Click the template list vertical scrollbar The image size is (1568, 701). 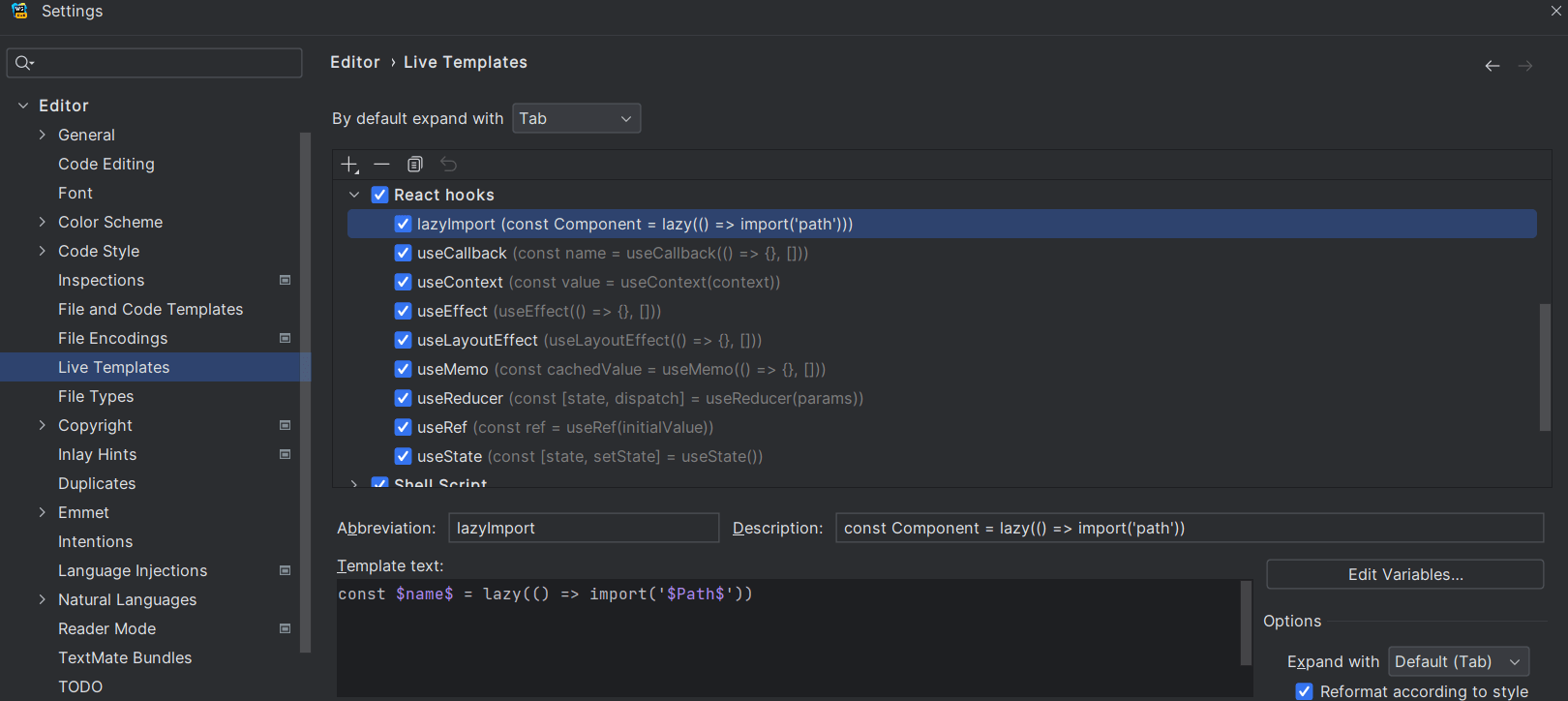pyautogui.click(x=1545, y=368)
